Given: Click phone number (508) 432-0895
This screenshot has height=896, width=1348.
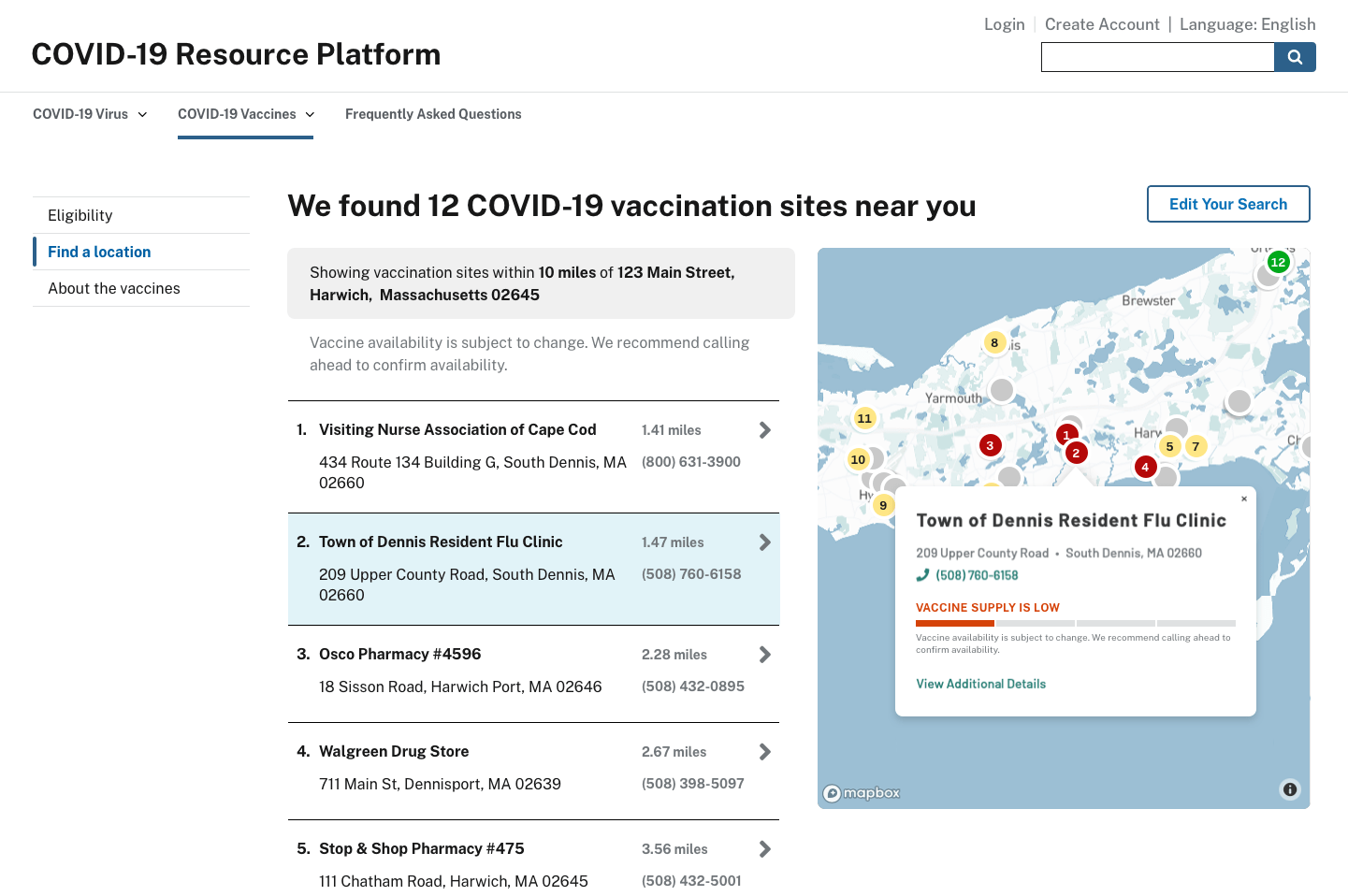Looking at the screenshot, I should click(x=692, y=686).
